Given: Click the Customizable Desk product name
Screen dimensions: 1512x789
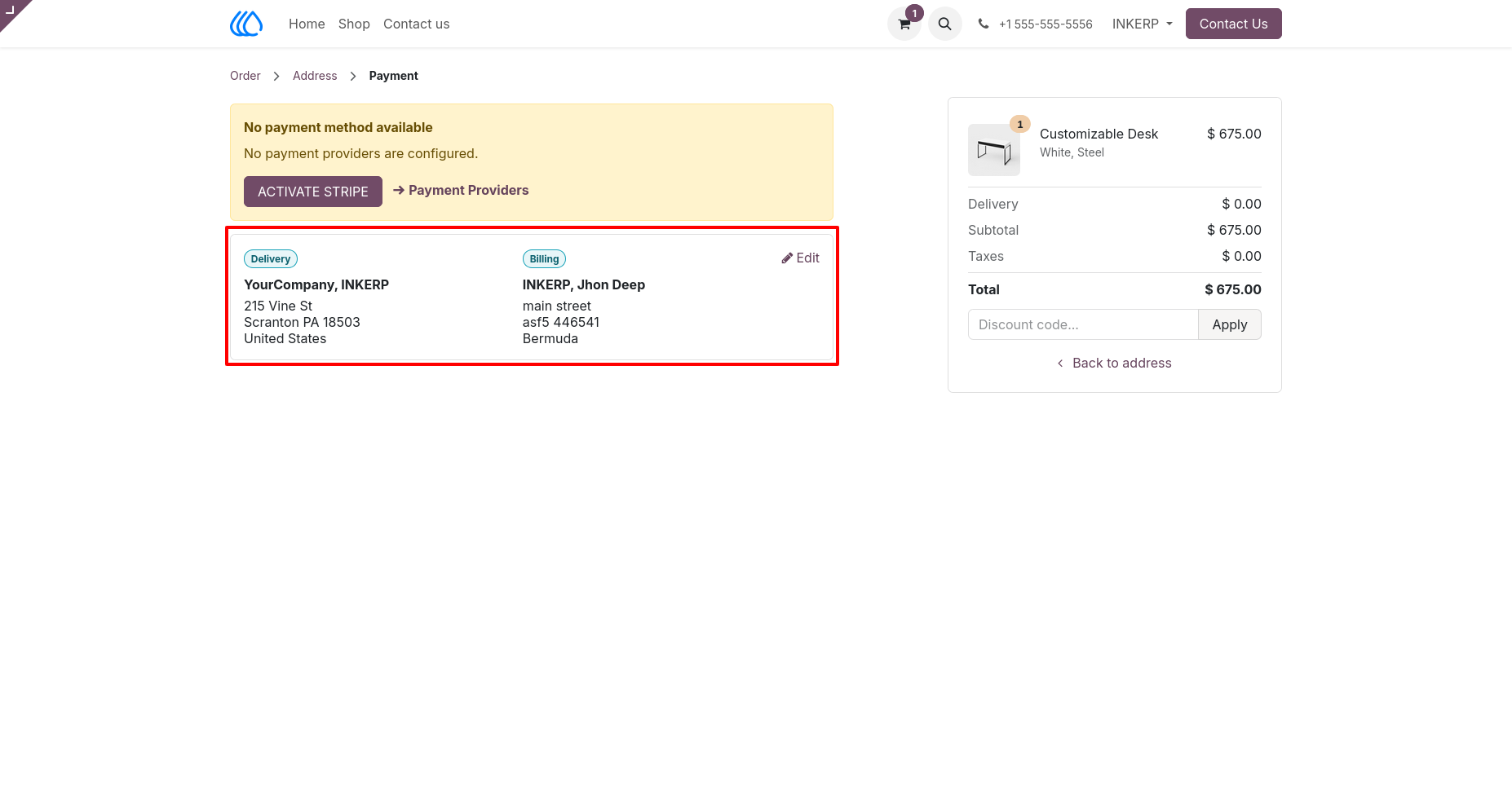Looking at the screenshot, I should coord(1099,134).
